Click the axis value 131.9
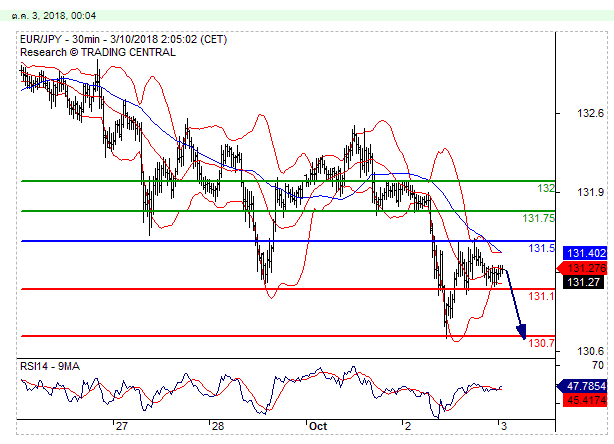 pyautogui.click(x=590, y=192)
